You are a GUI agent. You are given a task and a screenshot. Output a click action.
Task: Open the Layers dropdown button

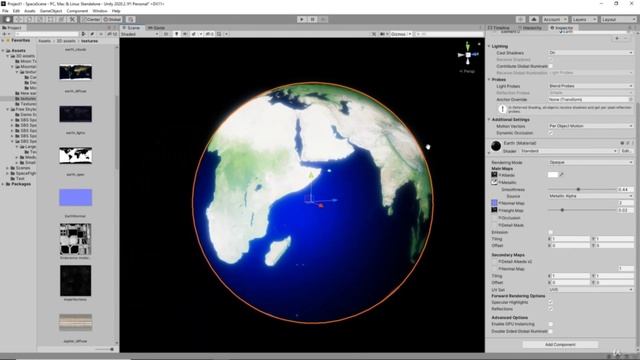(584, 19)
